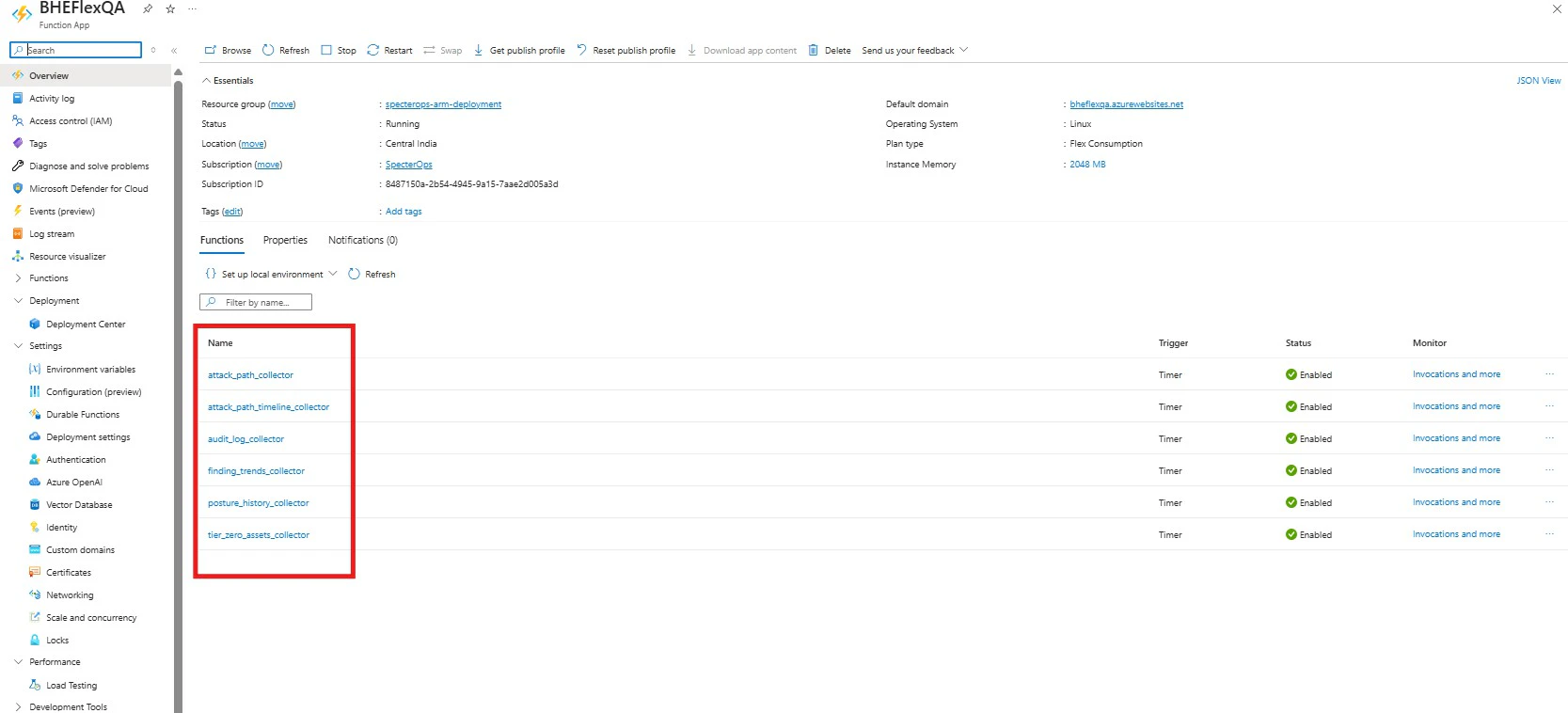
Task: Open Deployment Center
Action: 86,324
